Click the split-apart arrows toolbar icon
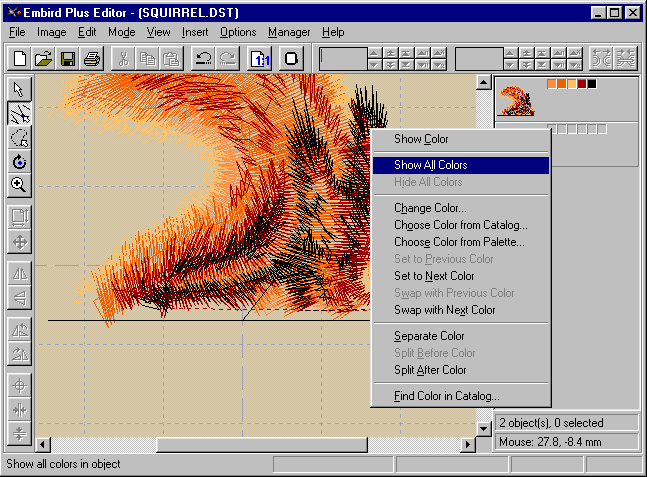 pyautogui.click(x=602, y=59)
